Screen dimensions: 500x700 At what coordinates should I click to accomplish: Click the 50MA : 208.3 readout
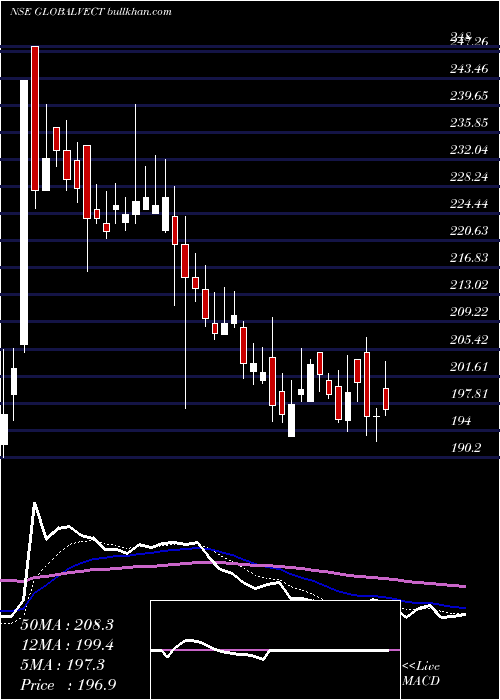click(67, 625)
